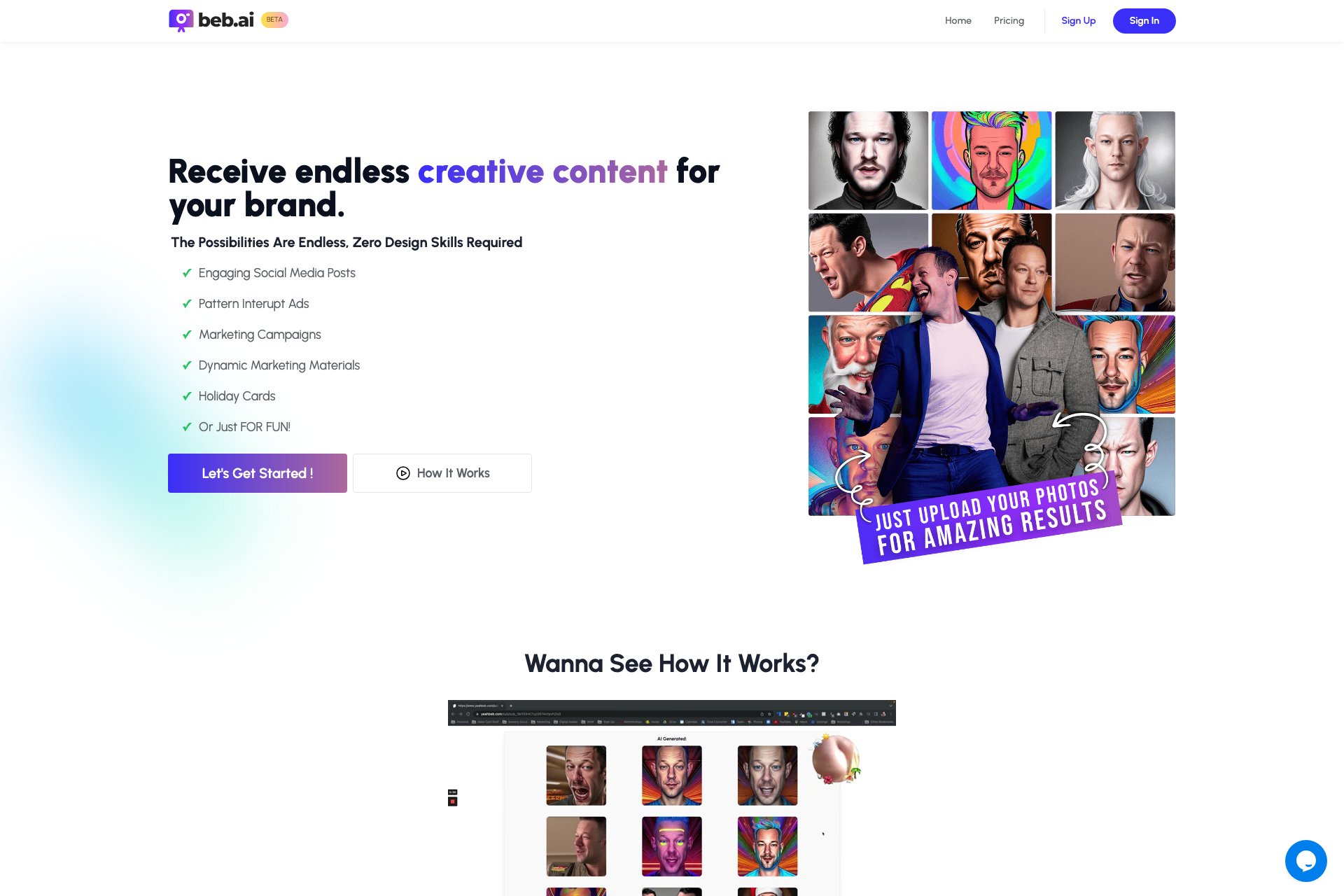Click the Sign In button
This screenshot has width=1344, height=896.
tap(1144, 20)
